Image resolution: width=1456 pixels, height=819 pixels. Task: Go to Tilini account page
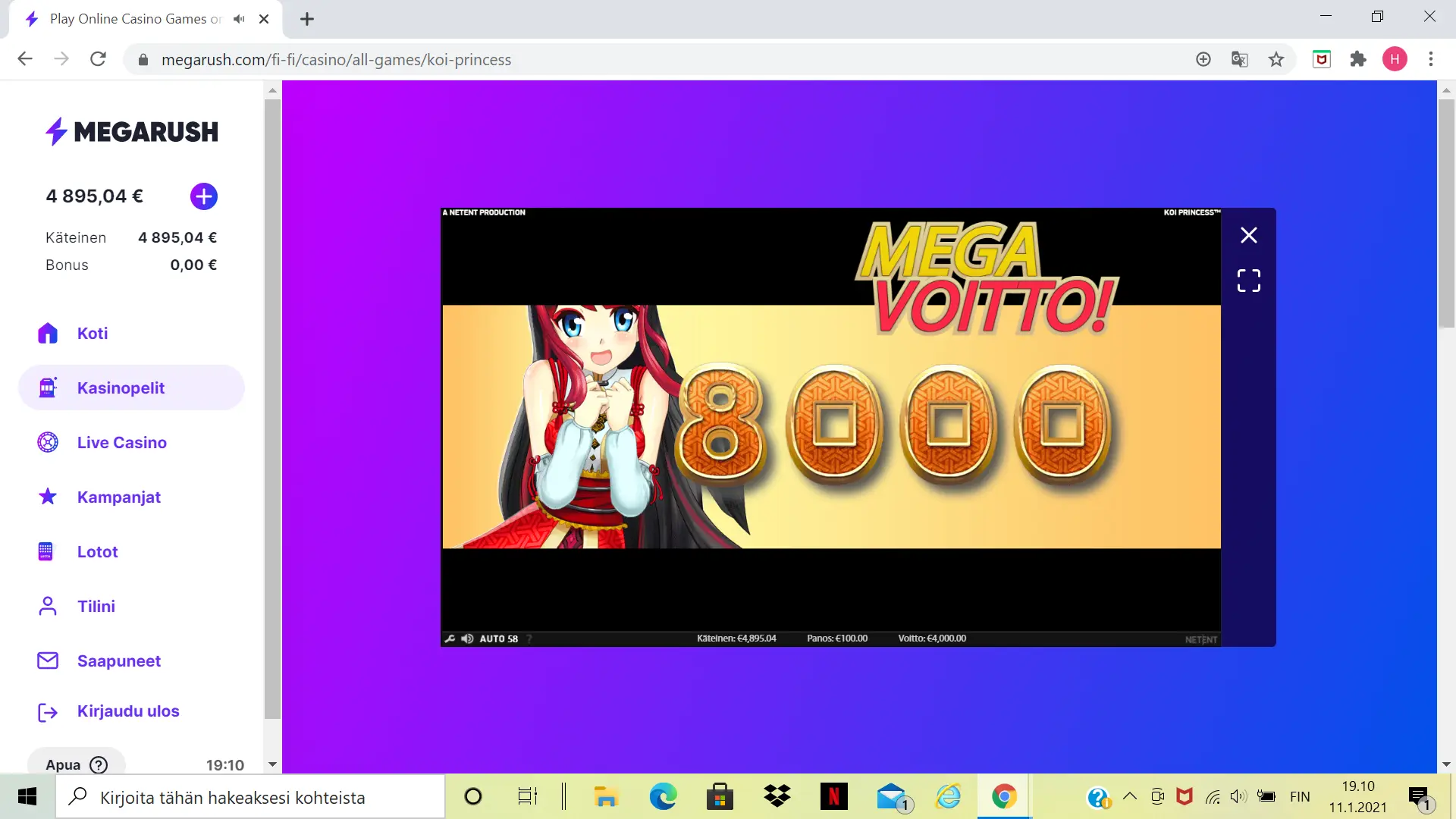point(96,607)
